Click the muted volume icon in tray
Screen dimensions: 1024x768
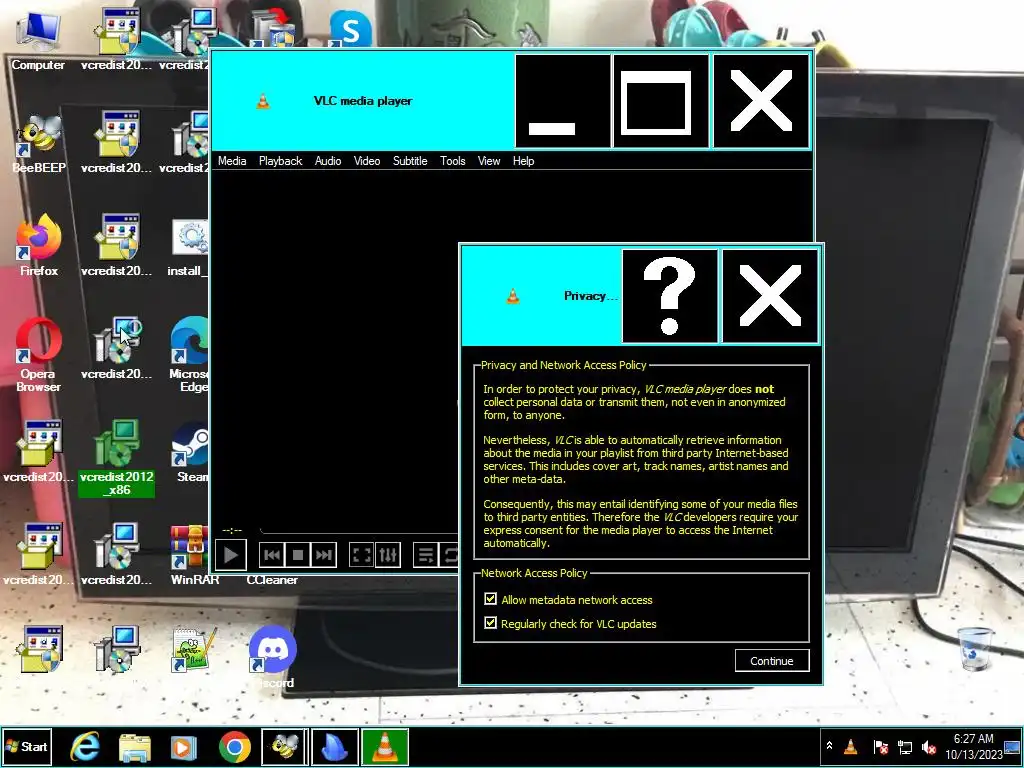929,746
